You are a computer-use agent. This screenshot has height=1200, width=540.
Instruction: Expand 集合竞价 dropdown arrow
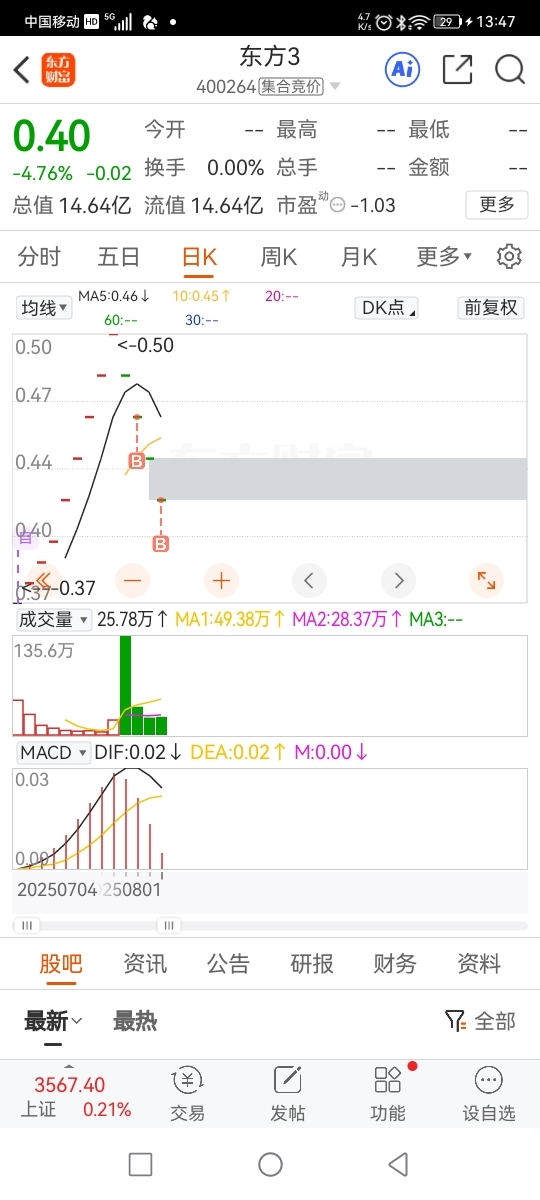[335, 87]
